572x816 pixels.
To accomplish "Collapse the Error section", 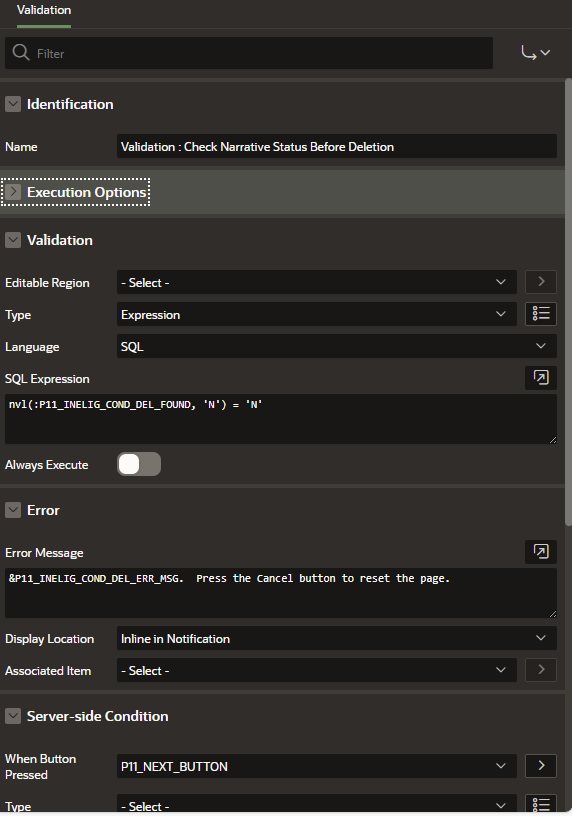I will click(x=13, y=510).
